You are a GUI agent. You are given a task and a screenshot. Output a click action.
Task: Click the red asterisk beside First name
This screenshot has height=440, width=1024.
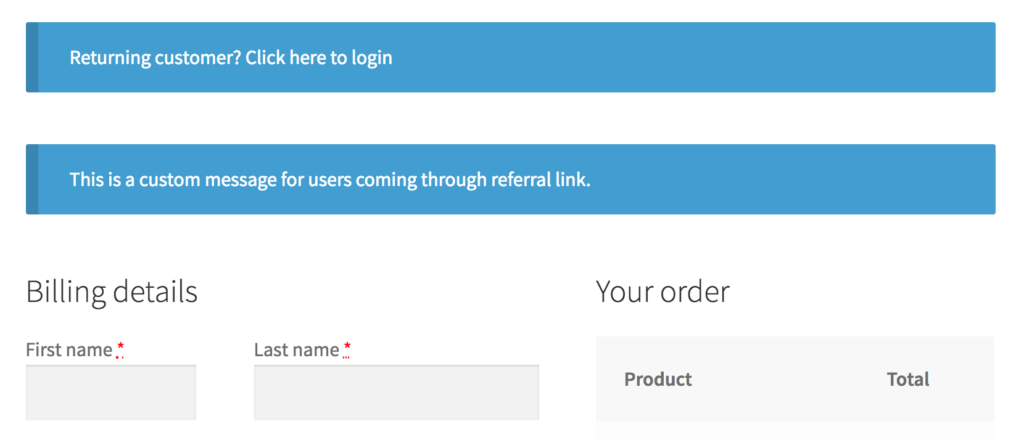(120, 349)
